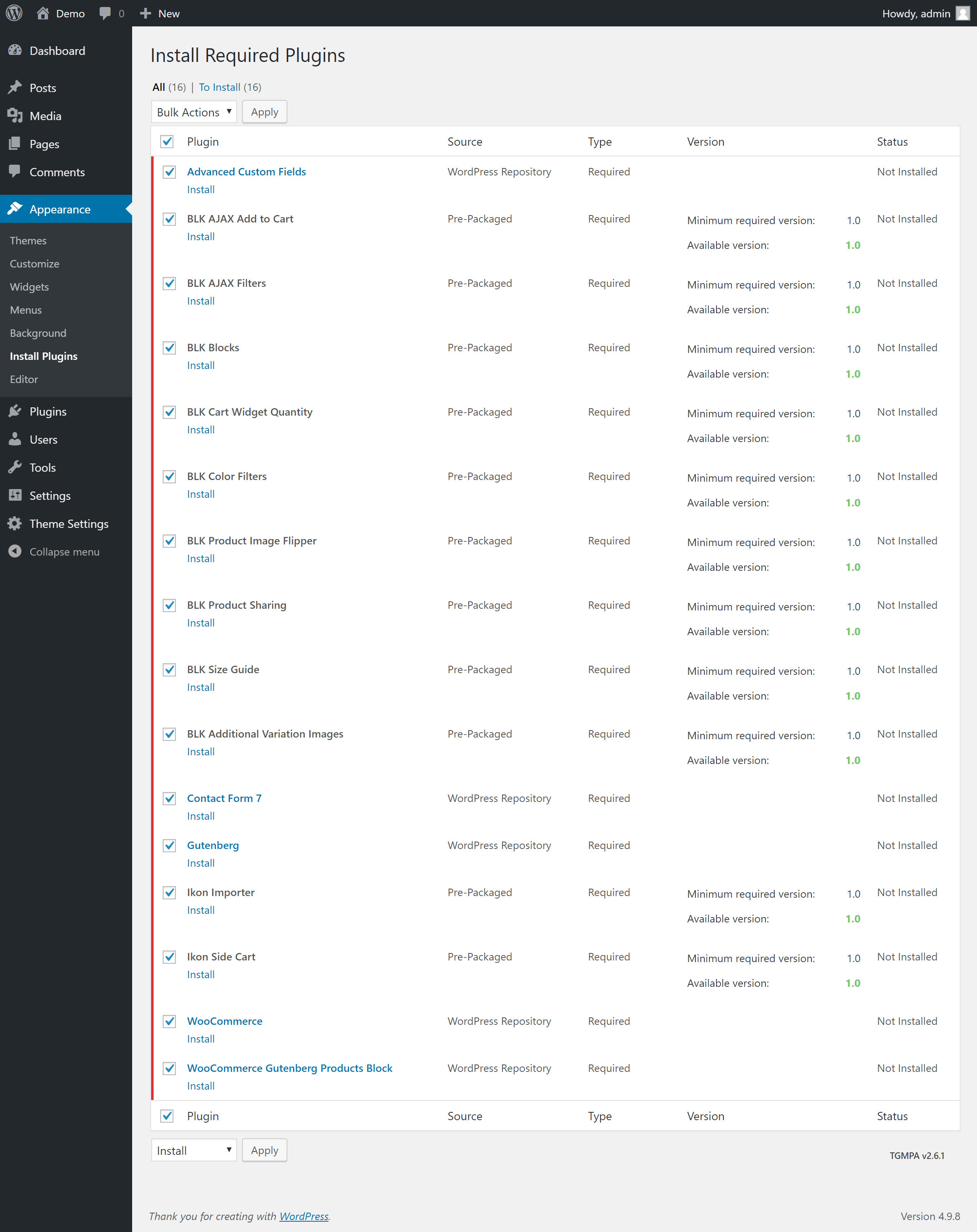Viewport: 977px width, 1232px height.
Task: Uncheck Contact Form 7 checkbox
Action: coord(169,798)
